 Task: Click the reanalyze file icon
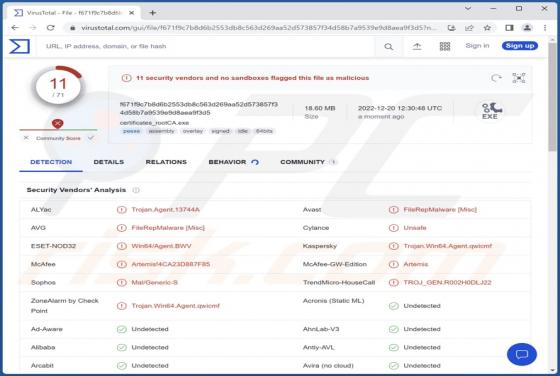tap(496, 78)
